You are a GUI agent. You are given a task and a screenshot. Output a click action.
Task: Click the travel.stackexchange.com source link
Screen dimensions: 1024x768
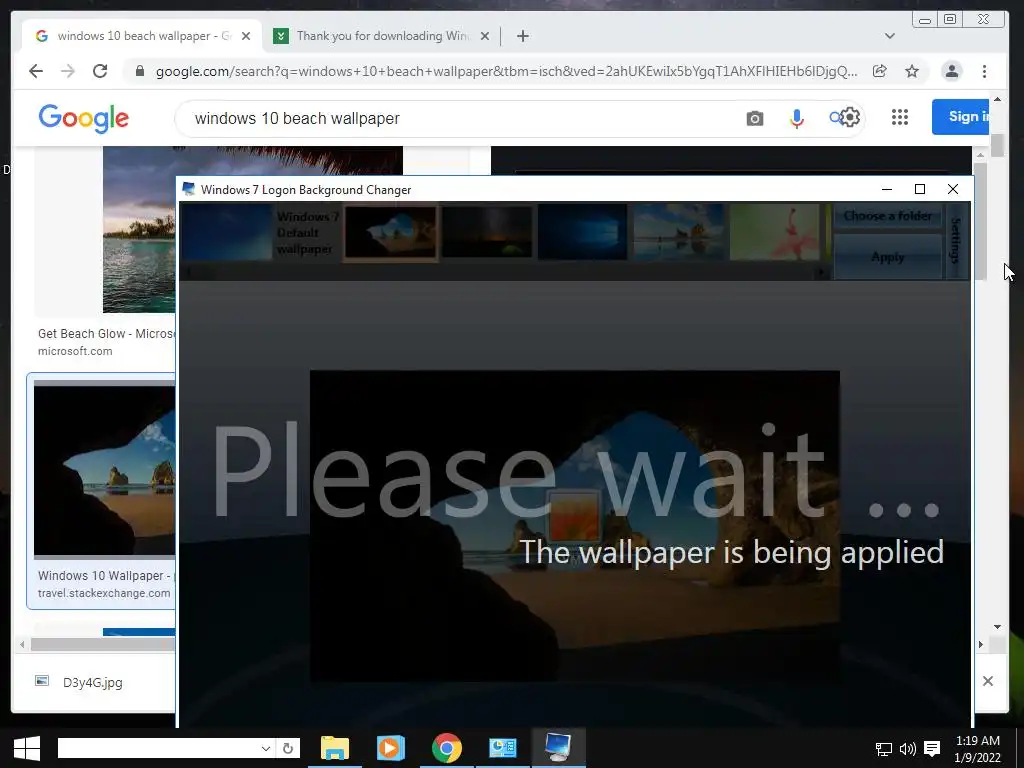point(104,593)
